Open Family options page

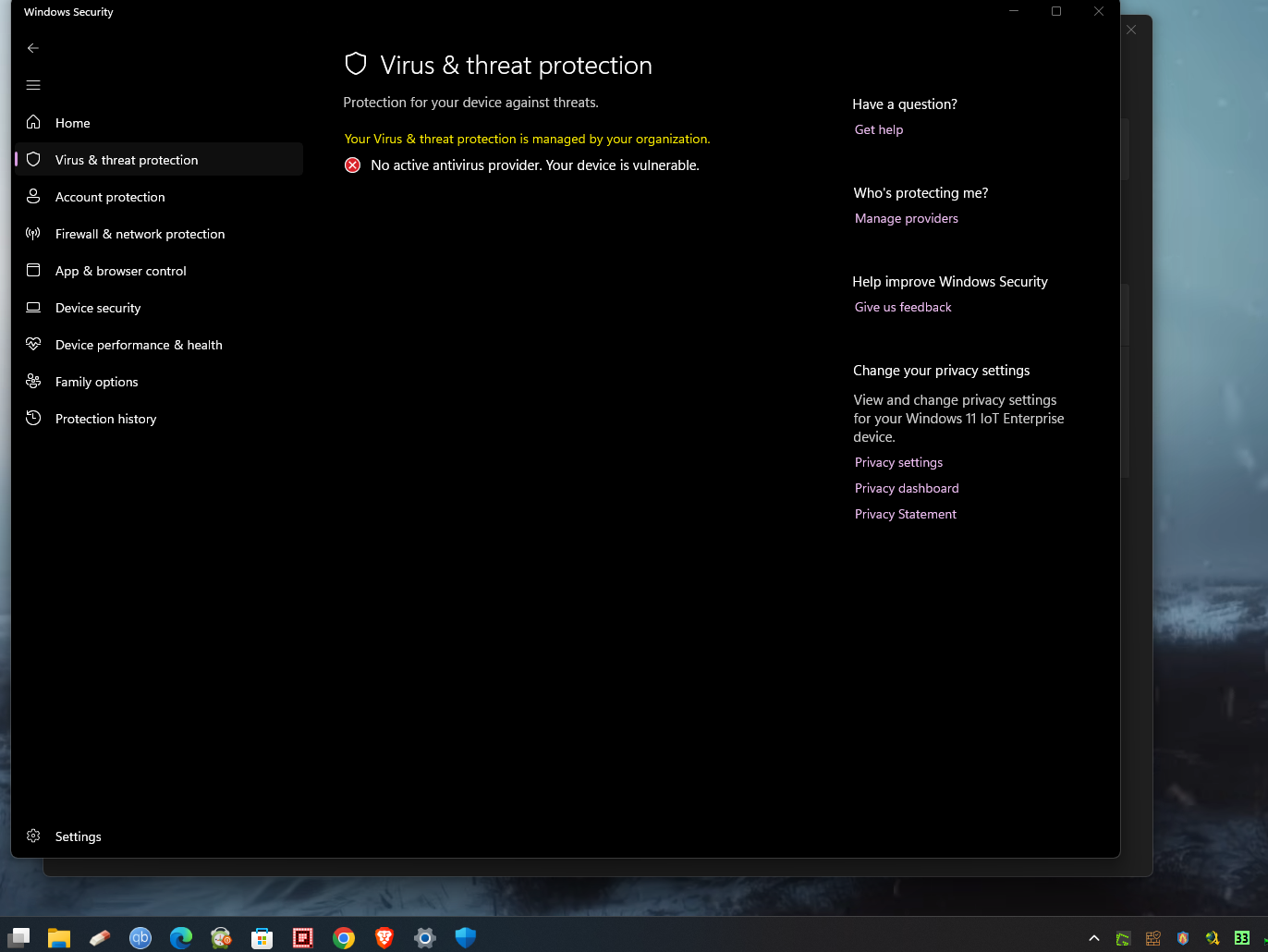159,382
